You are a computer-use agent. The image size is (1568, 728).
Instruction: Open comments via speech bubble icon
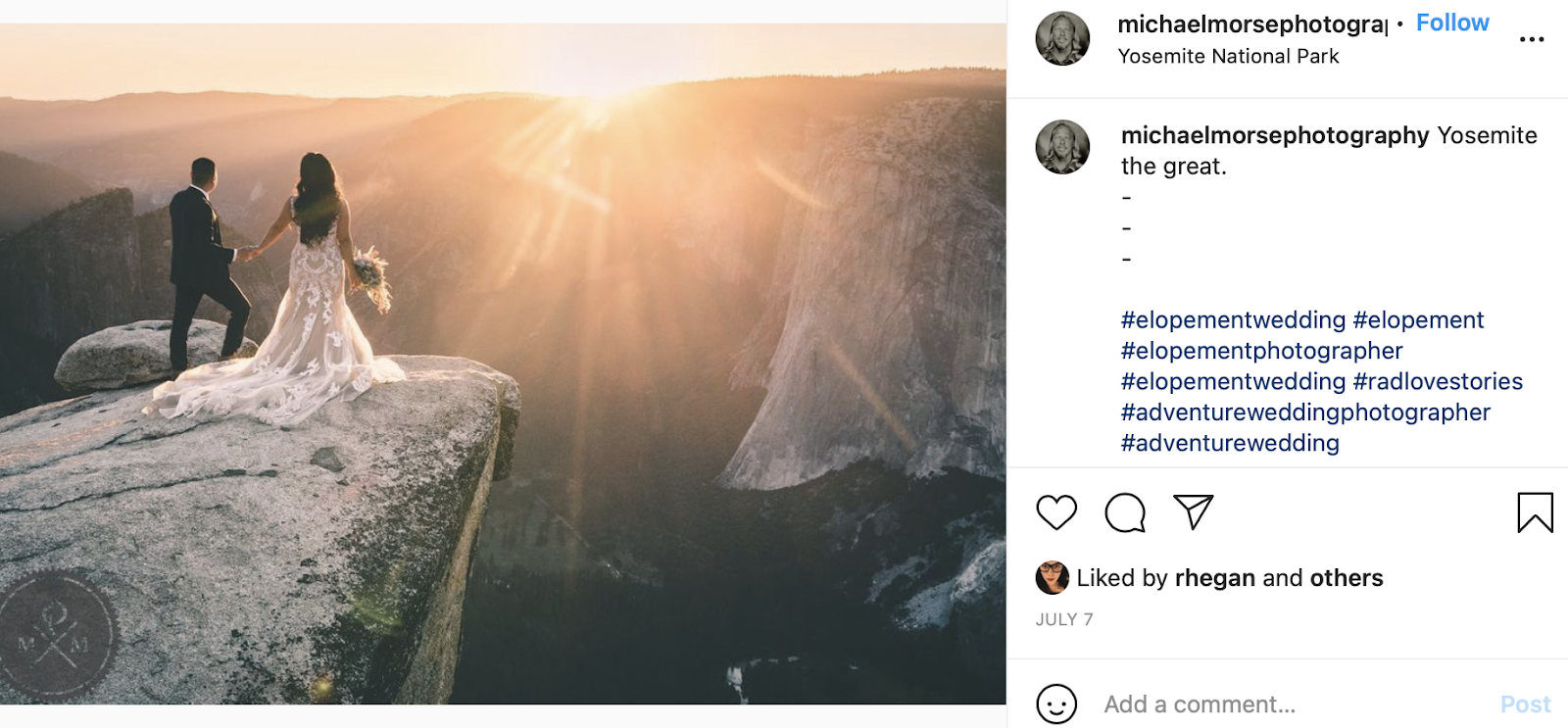coord(1124,512)
